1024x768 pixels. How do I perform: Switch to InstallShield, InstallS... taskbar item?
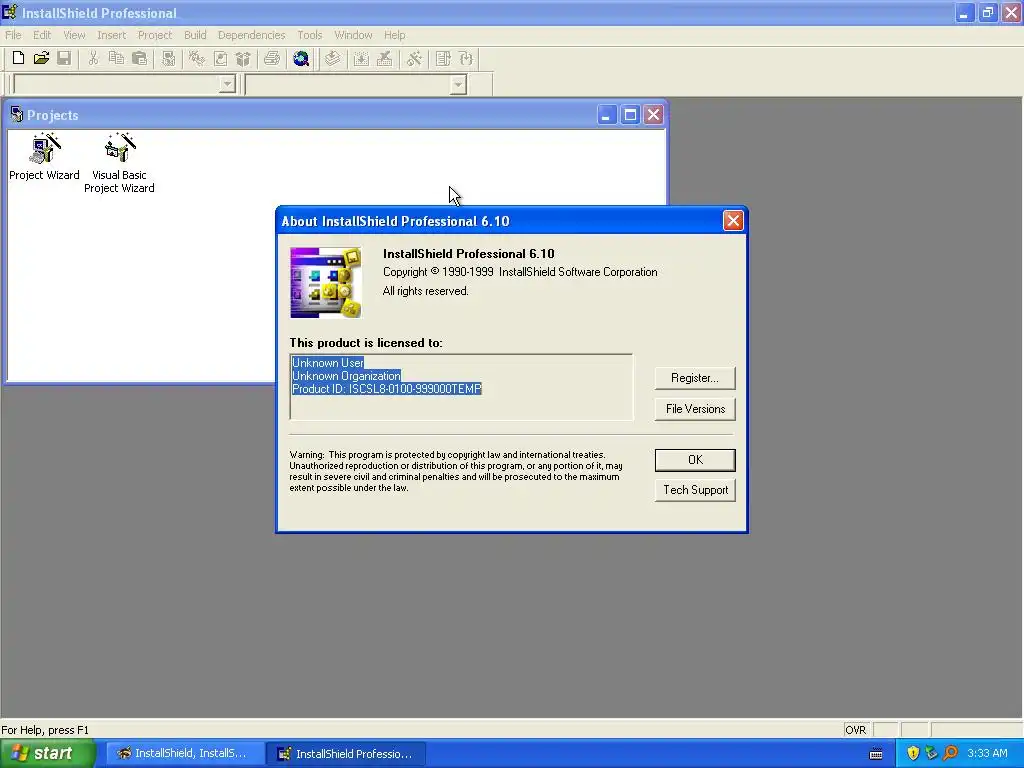pos(185,753)
